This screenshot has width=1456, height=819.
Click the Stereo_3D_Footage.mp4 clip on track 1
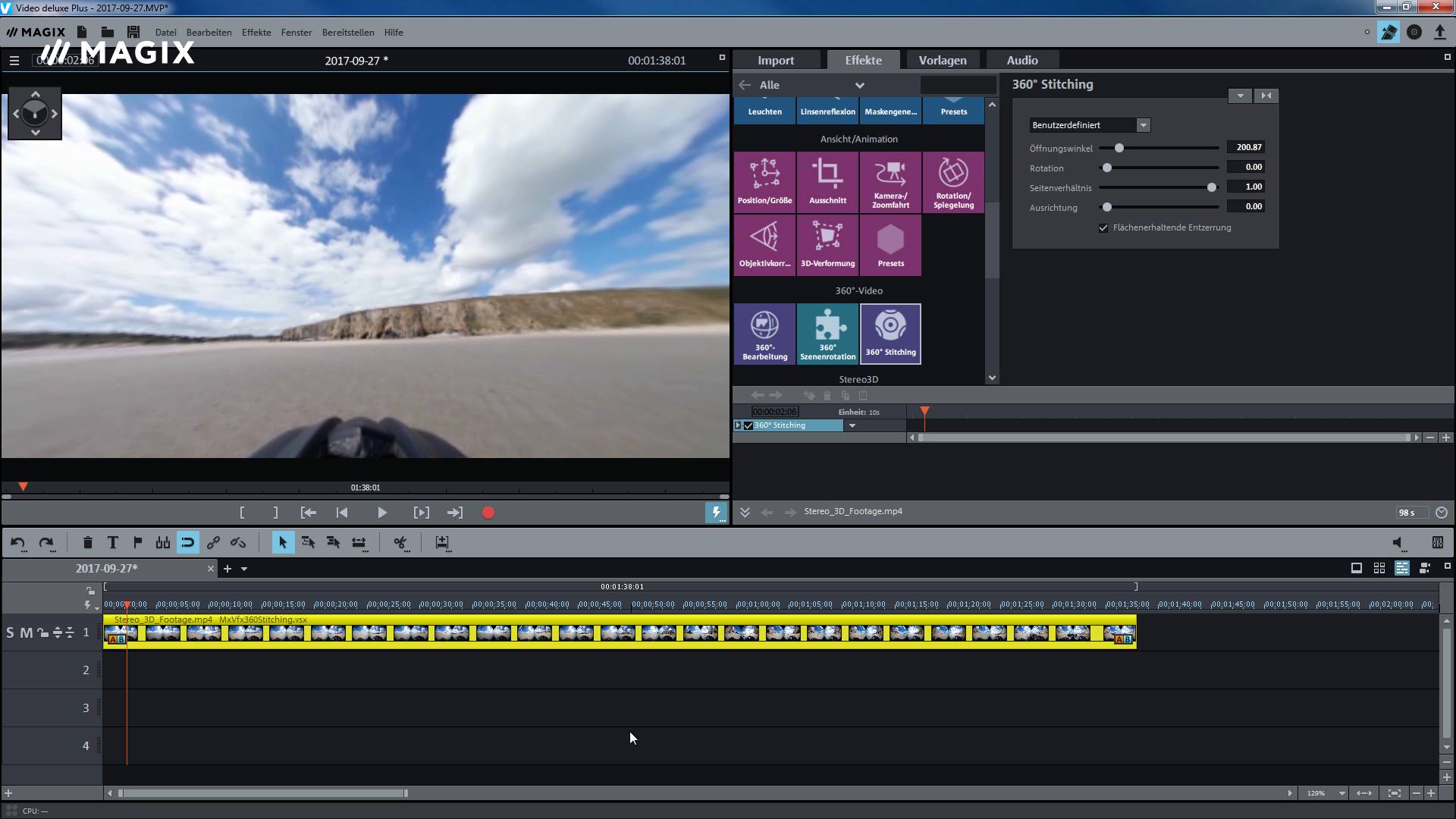click(620, 632)
